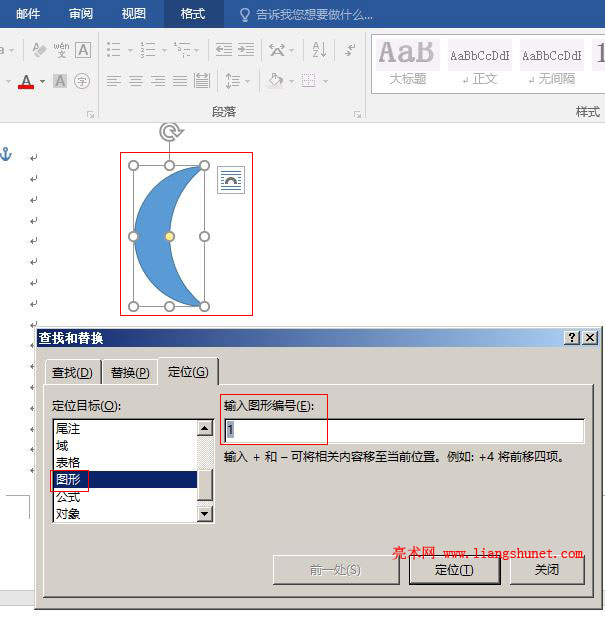The image size is (605, 620).
Task: Open the 邮件 ribbon tab
Action: [28, 14]
